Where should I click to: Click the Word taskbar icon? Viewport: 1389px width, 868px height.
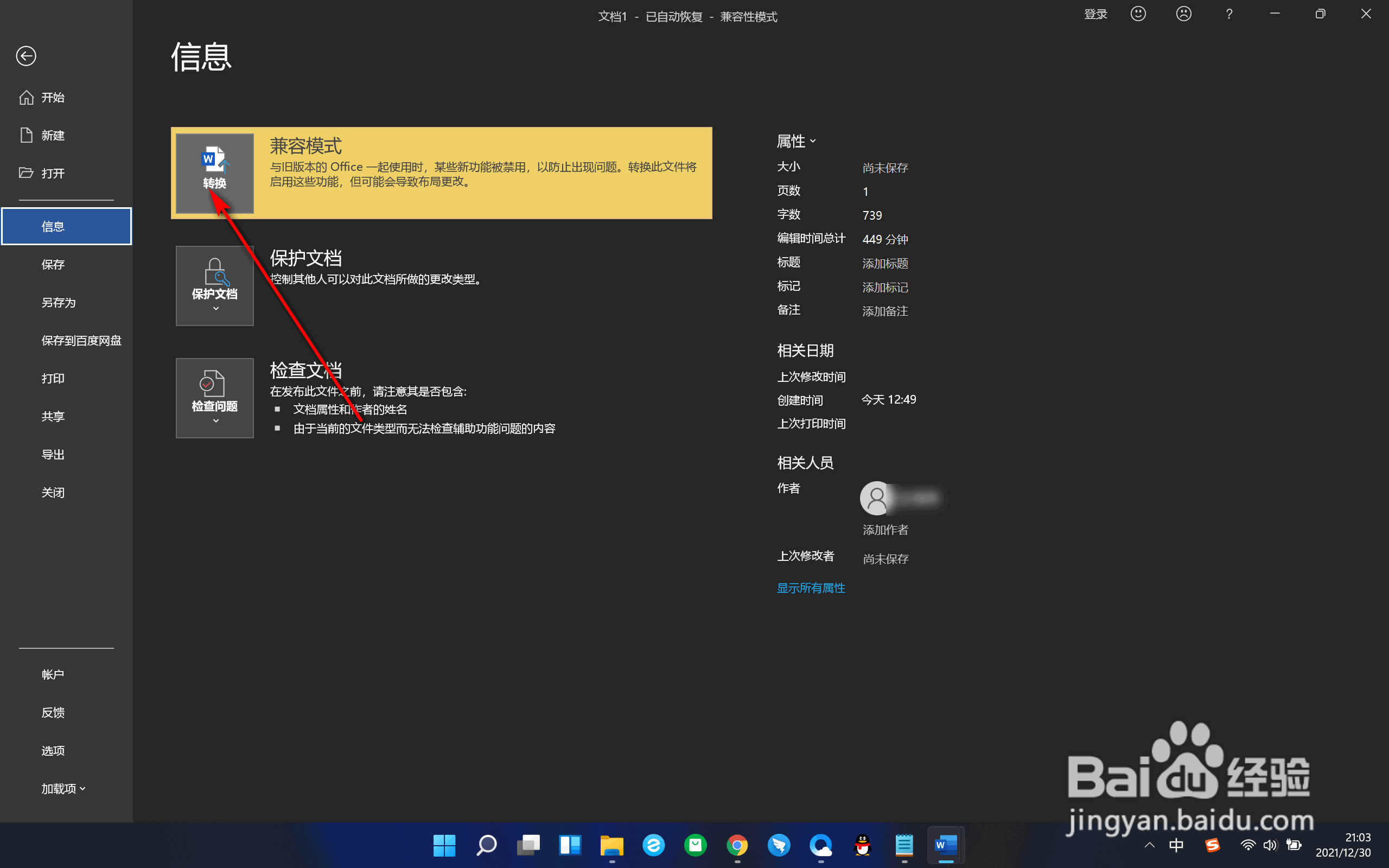pos(946,845)
